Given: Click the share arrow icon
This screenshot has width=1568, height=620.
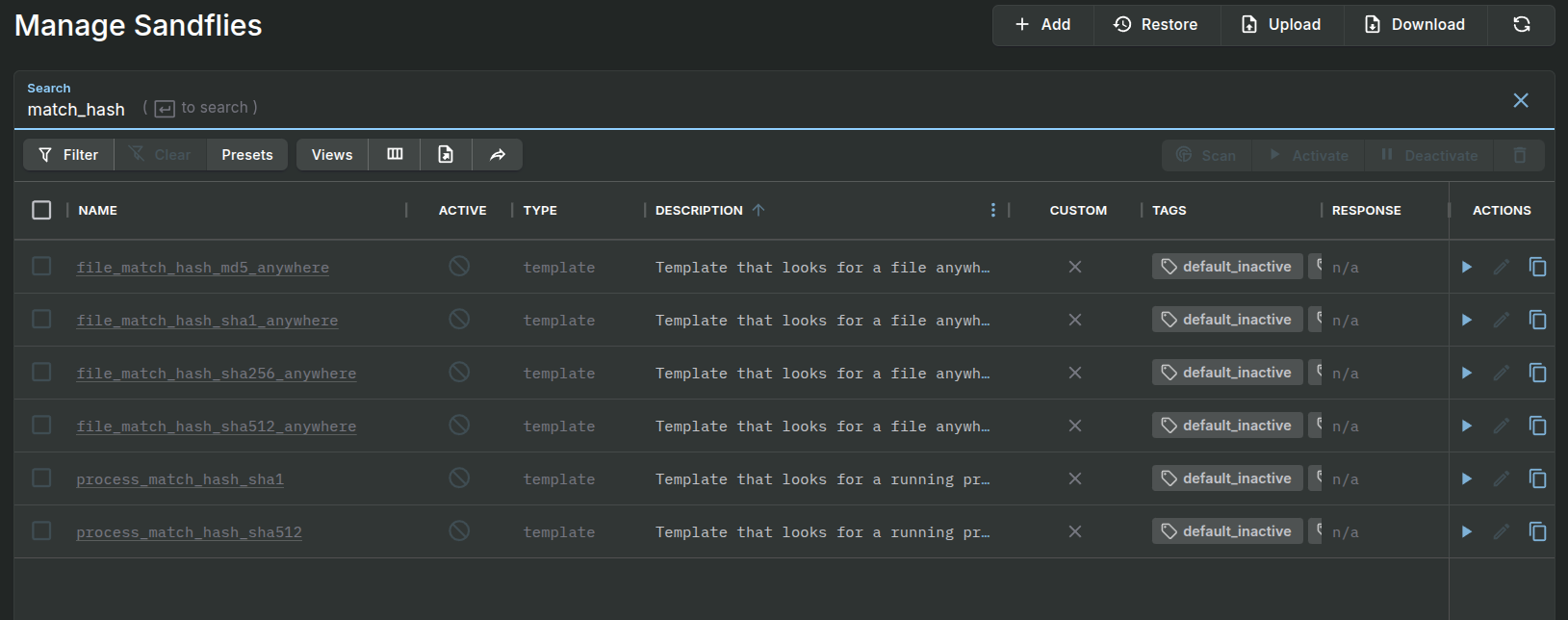Looking at the screenshot, I should (x=498, y=155).
